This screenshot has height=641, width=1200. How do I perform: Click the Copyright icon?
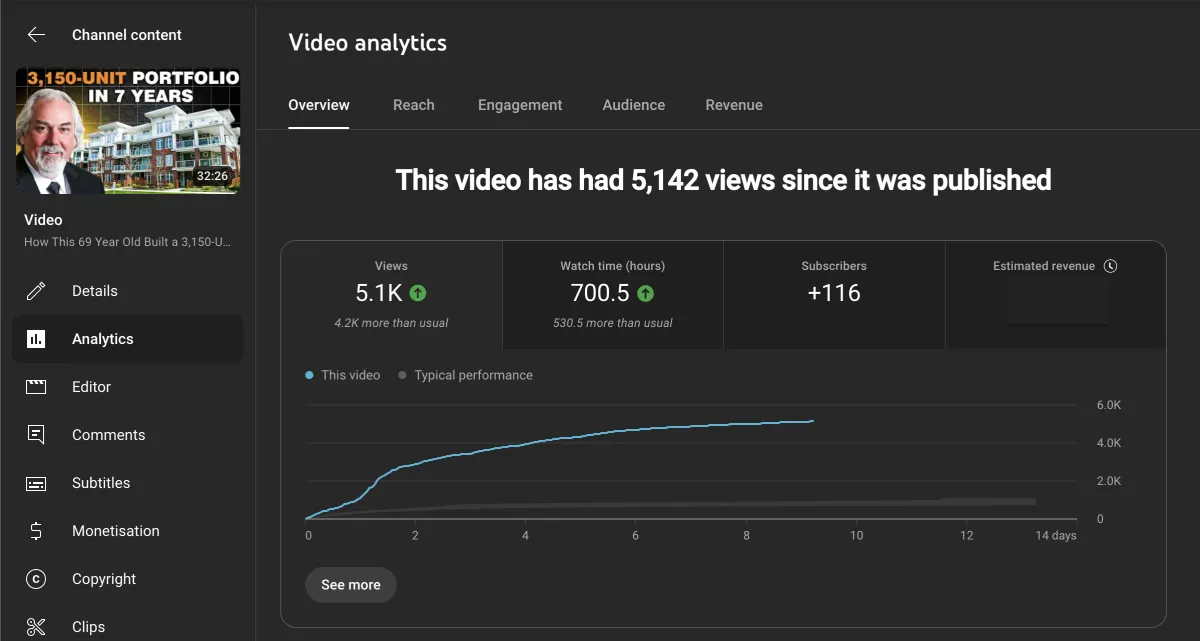36,579
